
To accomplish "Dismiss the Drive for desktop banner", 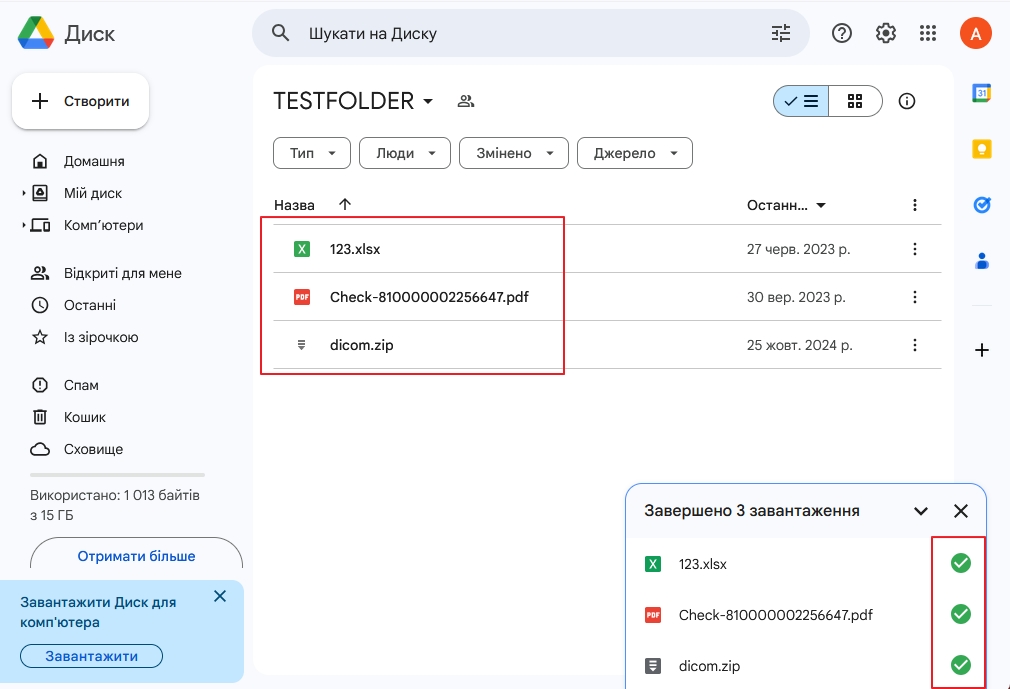I will click(220, 596).
